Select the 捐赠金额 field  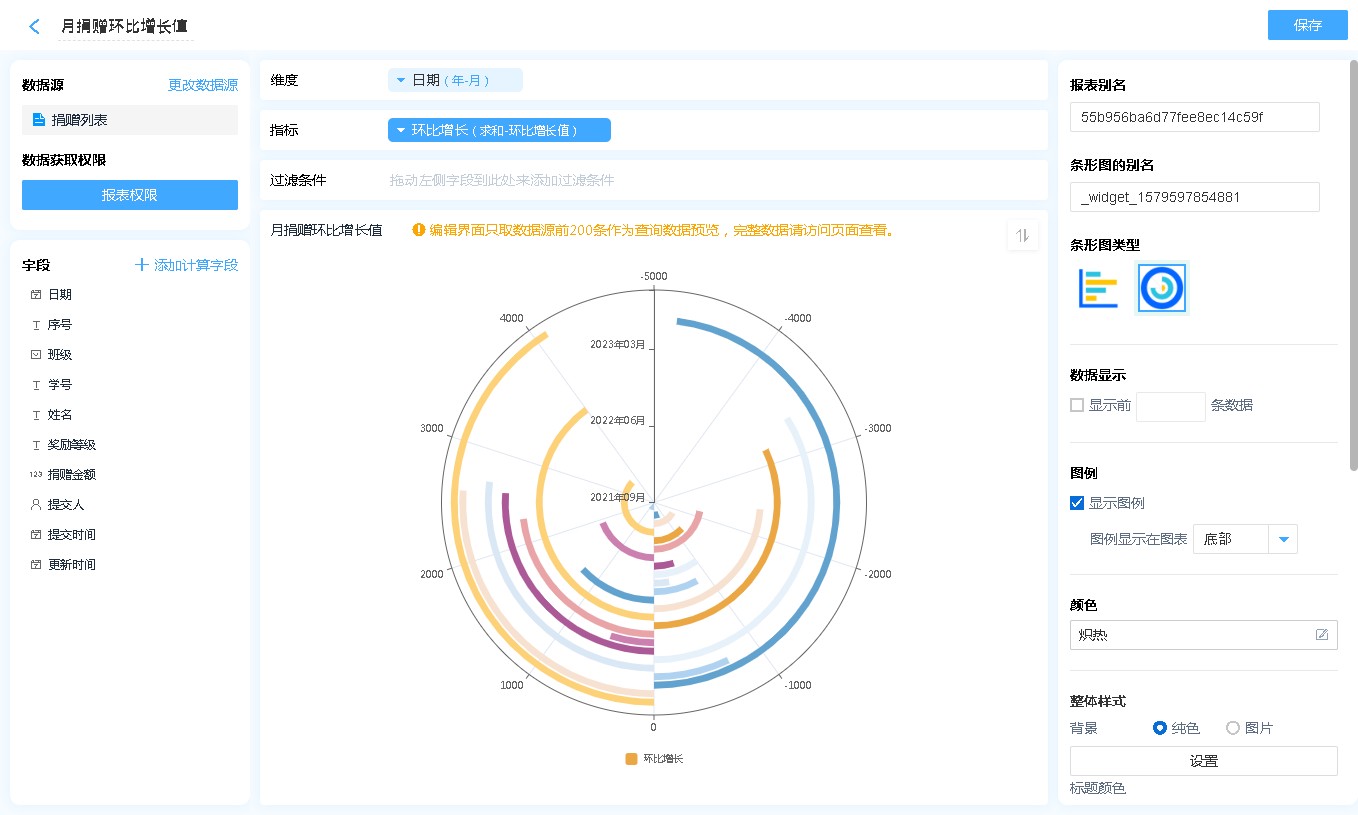click(x=72, y=475)
